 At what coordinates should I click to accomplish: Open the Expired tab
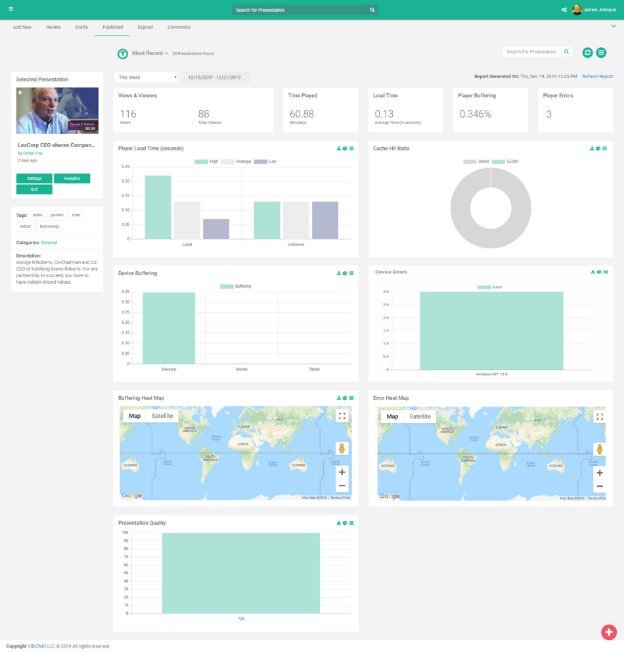[x=145, y=27]
